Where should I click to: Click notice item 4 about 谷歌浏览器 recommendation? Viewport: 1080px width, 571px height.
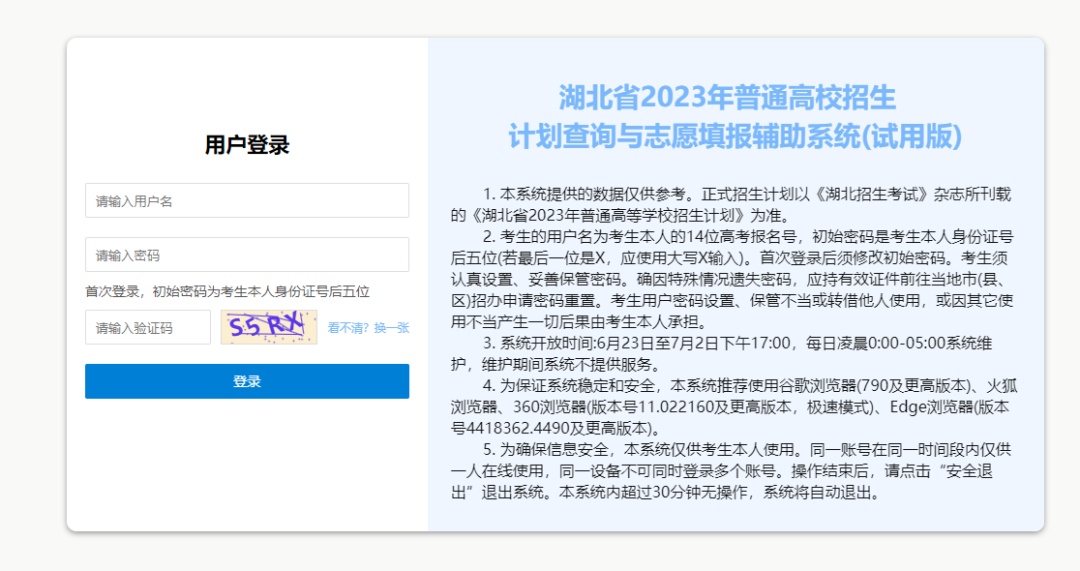734,407
